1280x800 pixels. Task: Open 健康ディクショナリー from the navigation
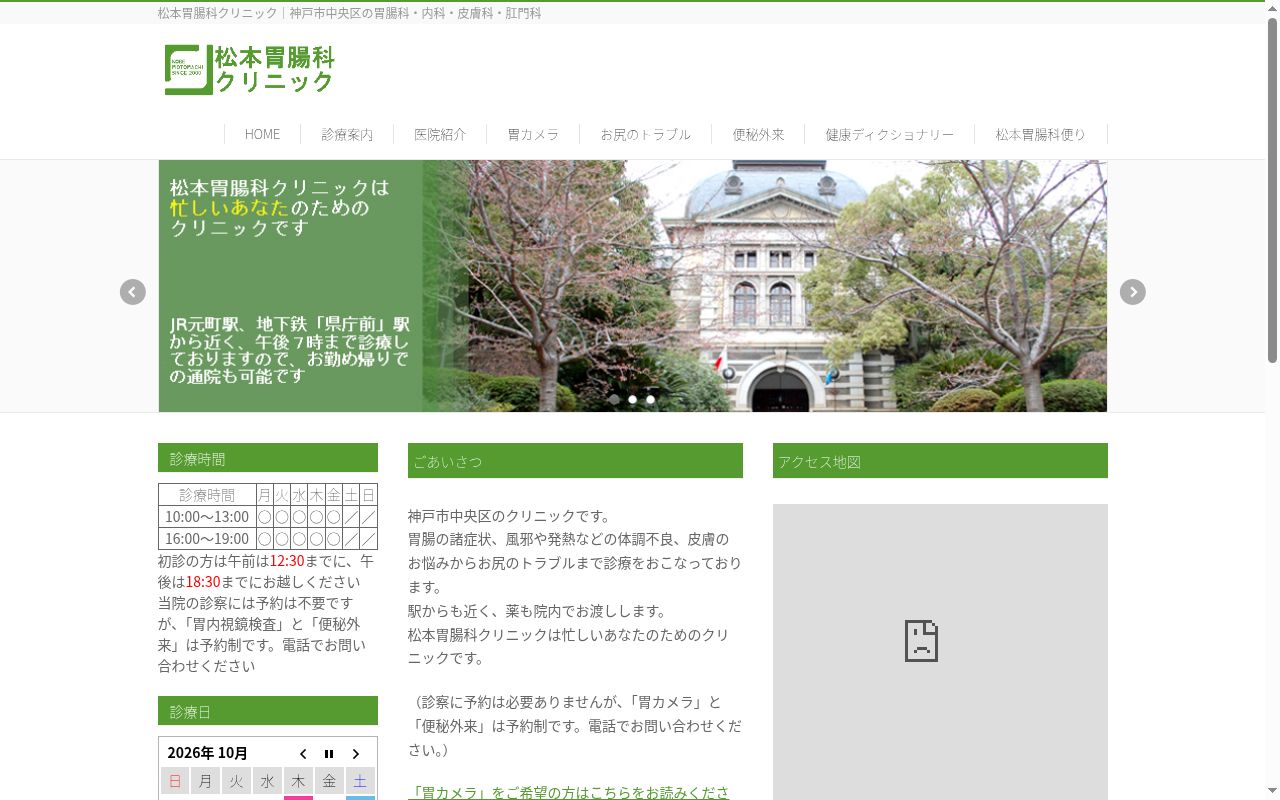(889, 134)
